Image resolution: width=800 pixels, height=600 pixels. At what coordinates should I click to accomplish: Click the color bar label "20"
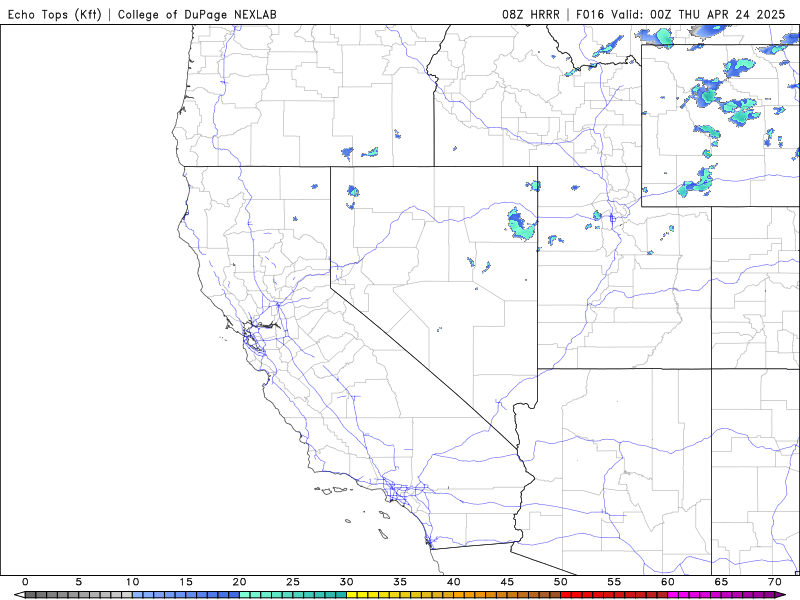point(239,582)
